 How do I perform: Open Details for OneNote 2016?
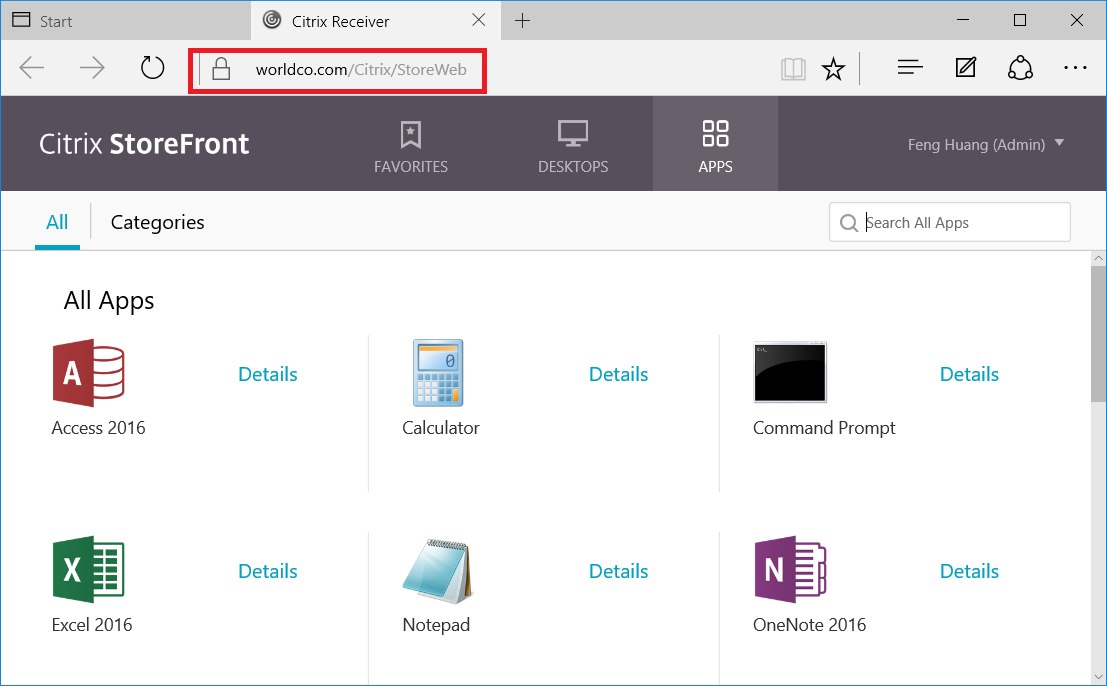(969, 571)
